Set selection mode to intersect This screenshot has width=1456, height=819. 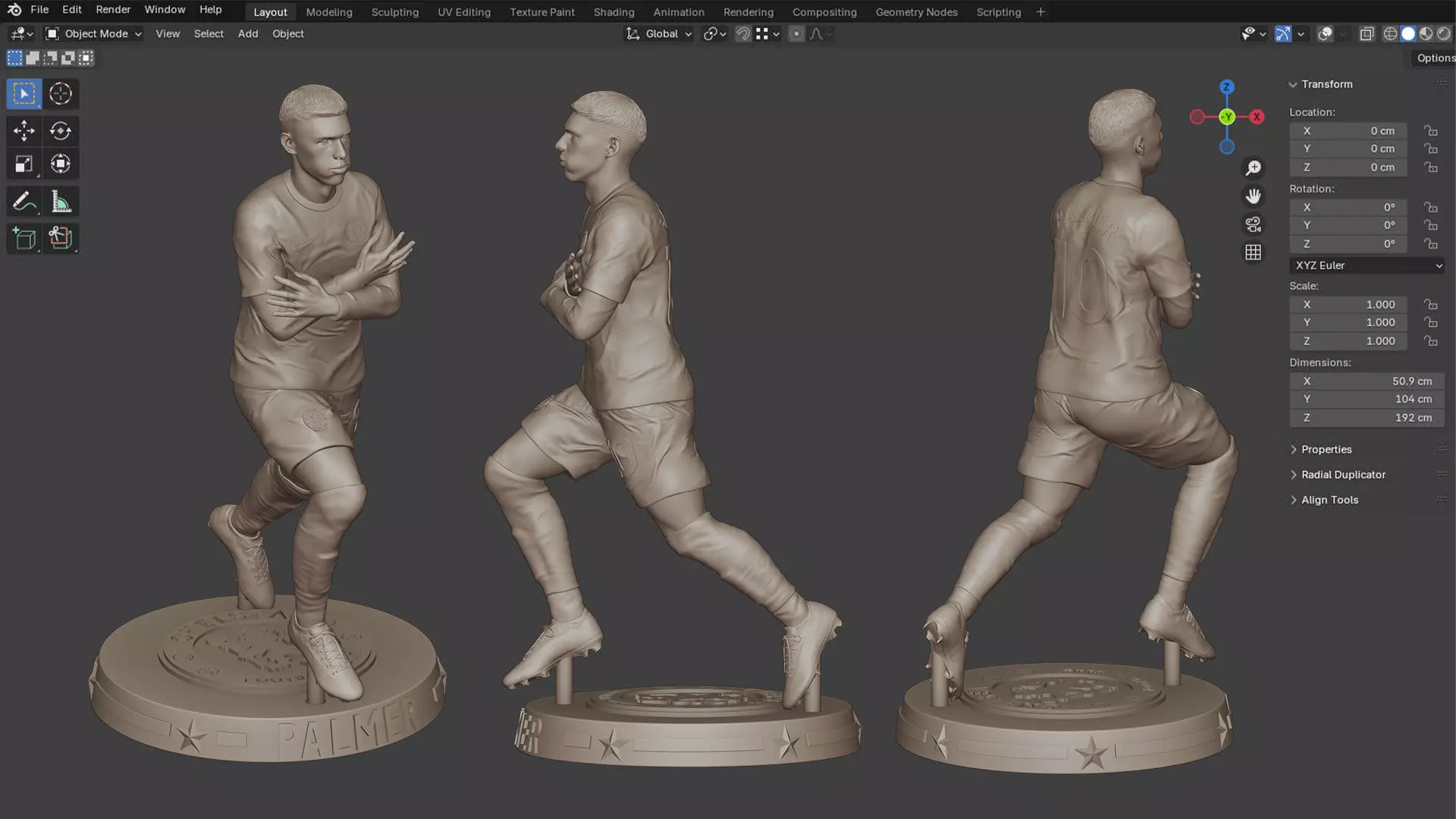(x=86, y=58)
